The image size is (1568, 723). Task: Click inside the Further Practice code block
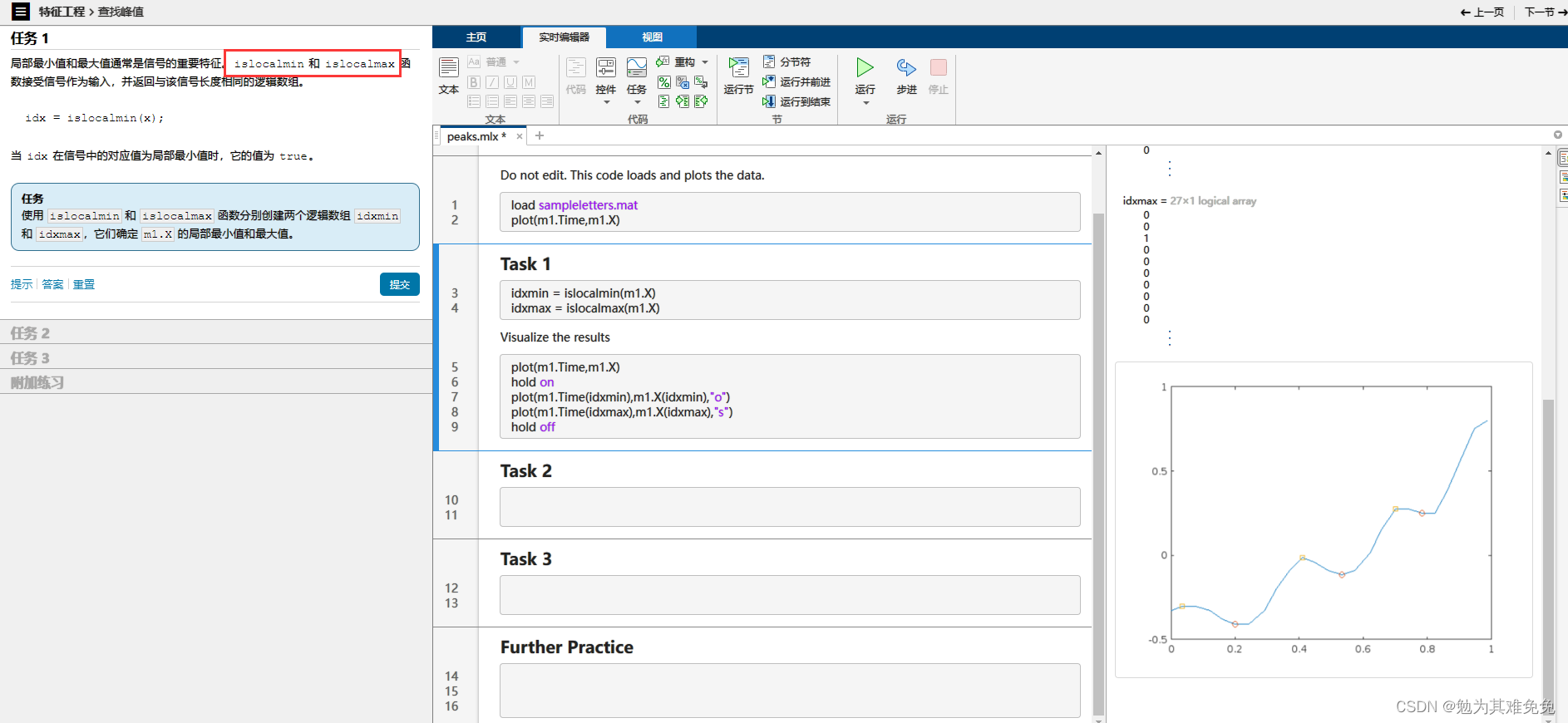(x=790, y=691)
